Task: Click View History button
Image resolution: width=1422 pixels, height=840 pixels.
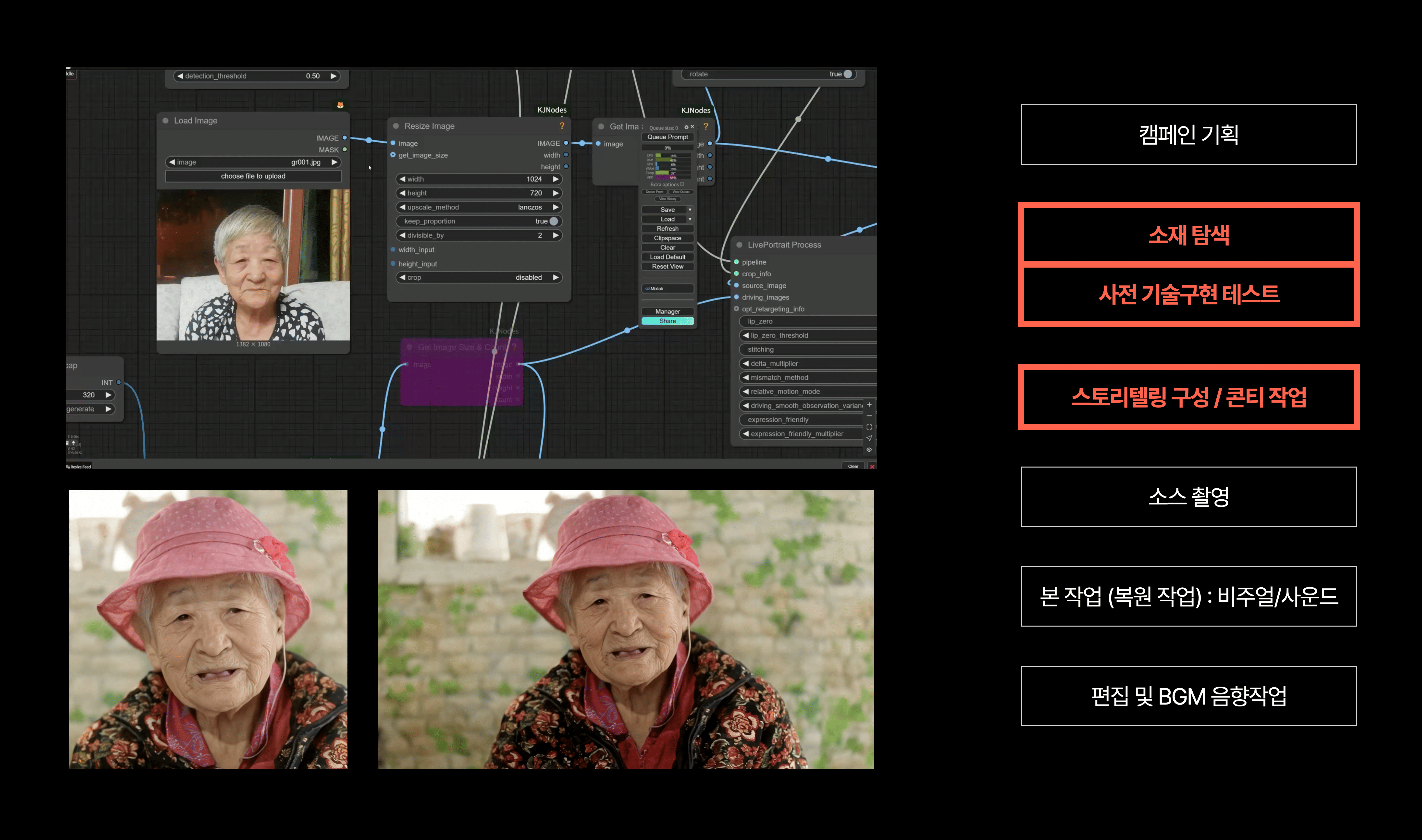Action: [x=668, y=199]
